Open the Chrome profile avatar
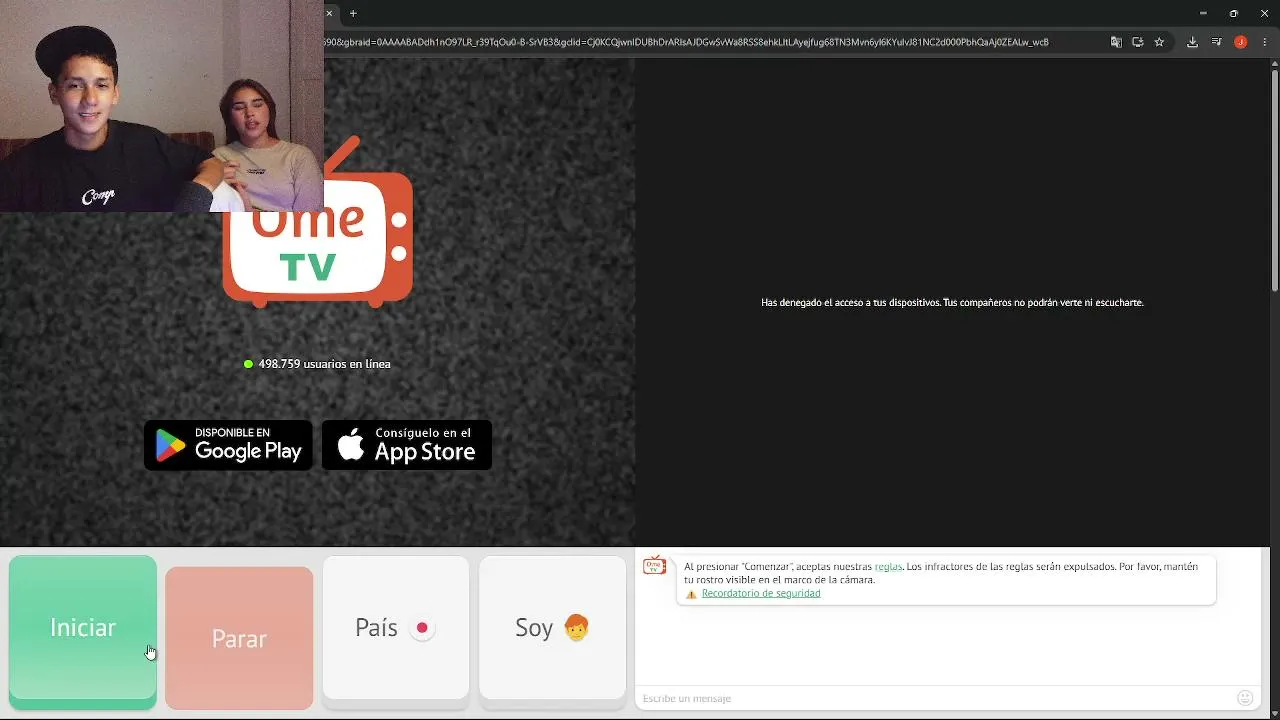 (x=1241, y=42)
